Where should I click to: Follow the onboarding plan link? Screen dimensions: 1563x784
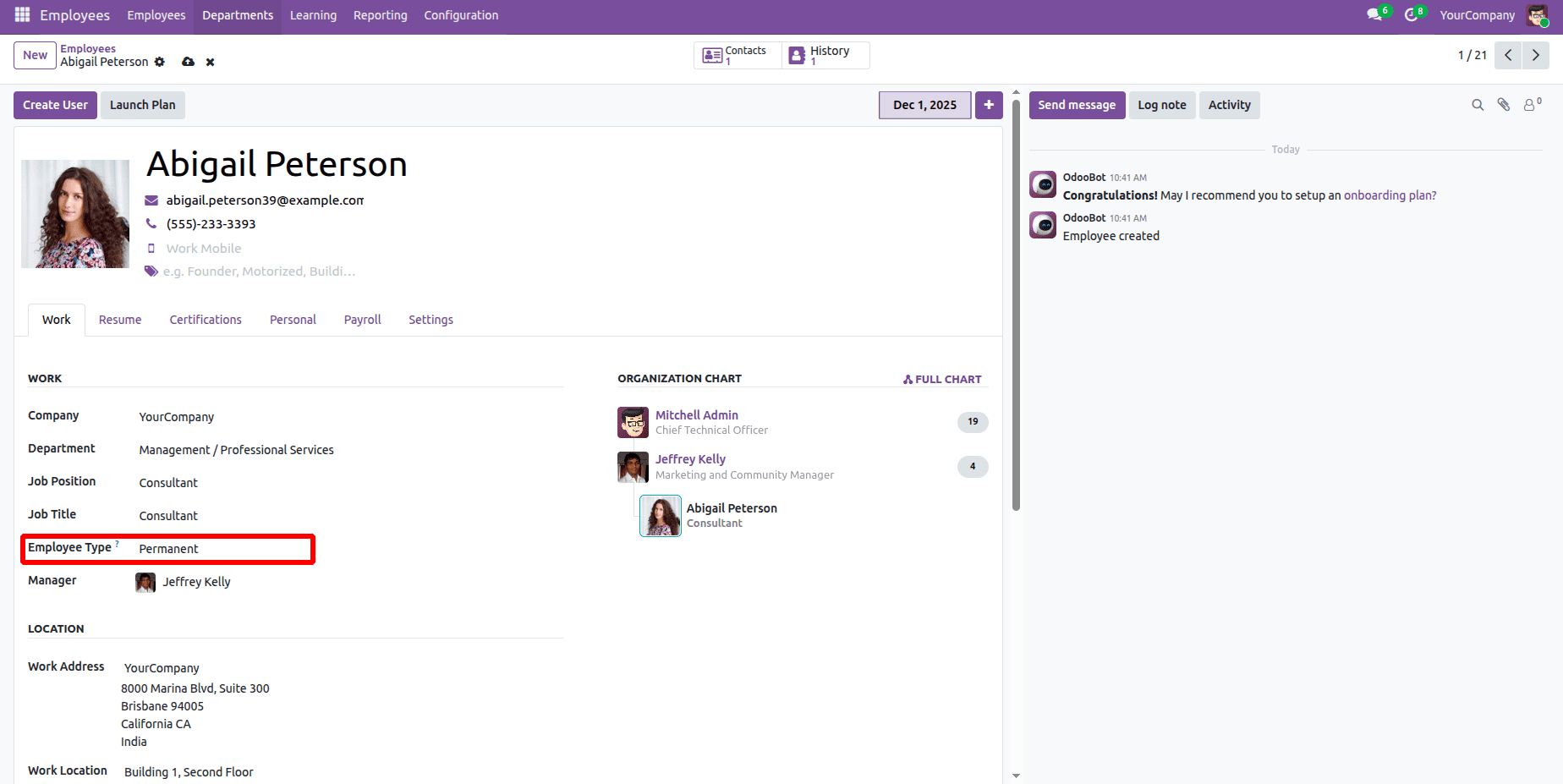click(1388, 195)
